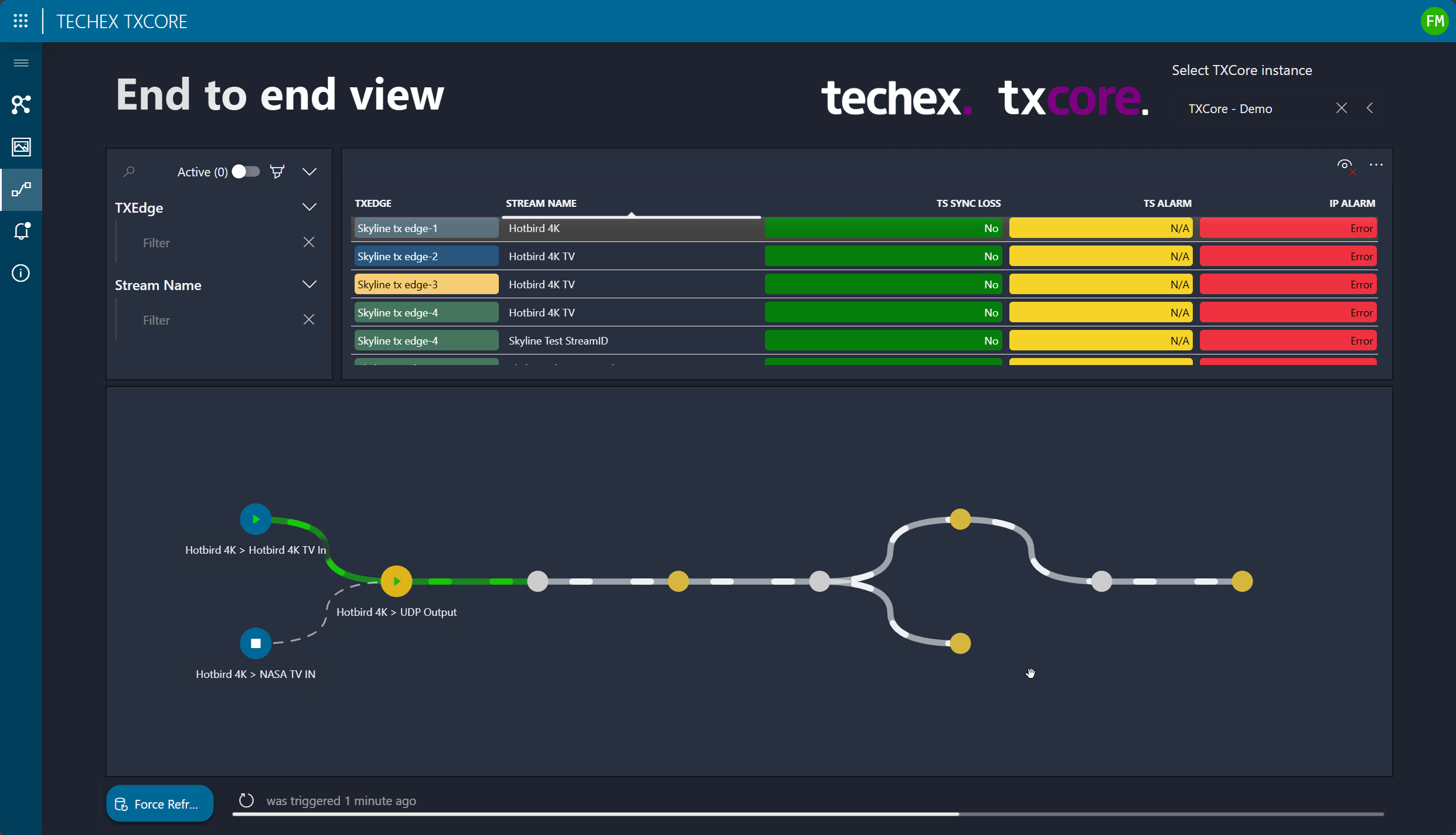Sort by the TS SYNC LOSS column header
Screen dimensions: 1456x835
coord(968,203)
